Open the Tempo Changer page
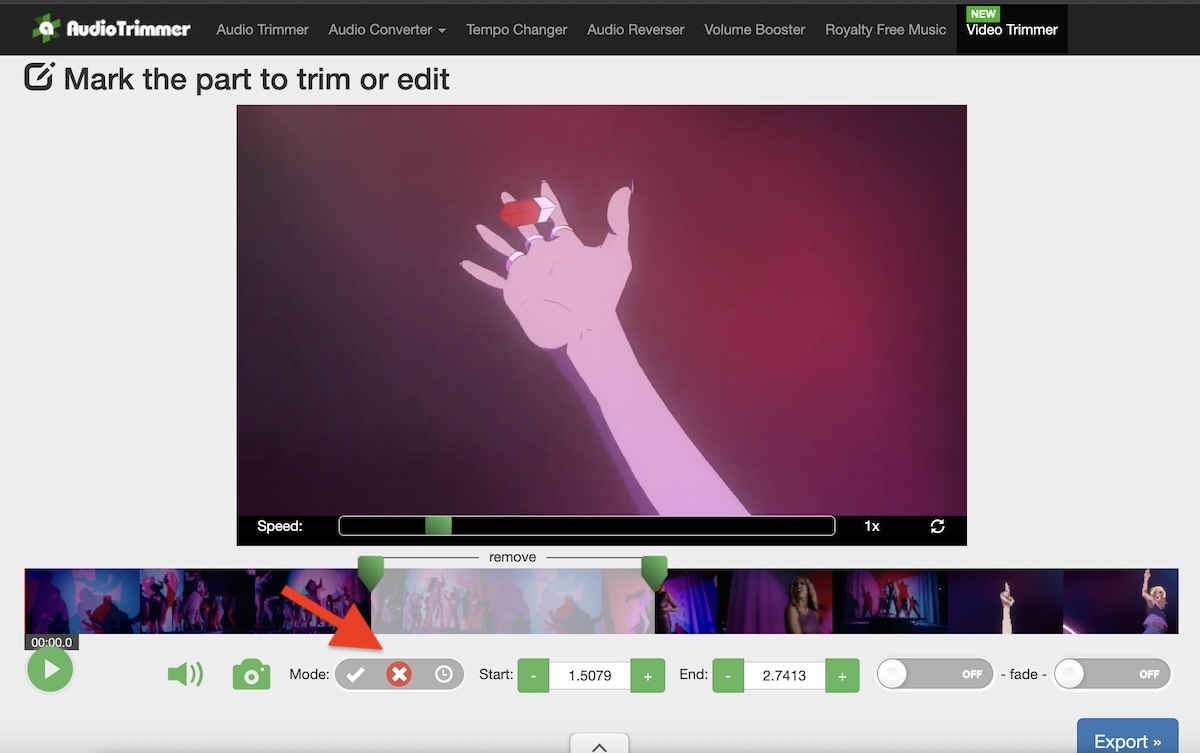This screenshot has height=753, width=1200. [x=516, y=29]
